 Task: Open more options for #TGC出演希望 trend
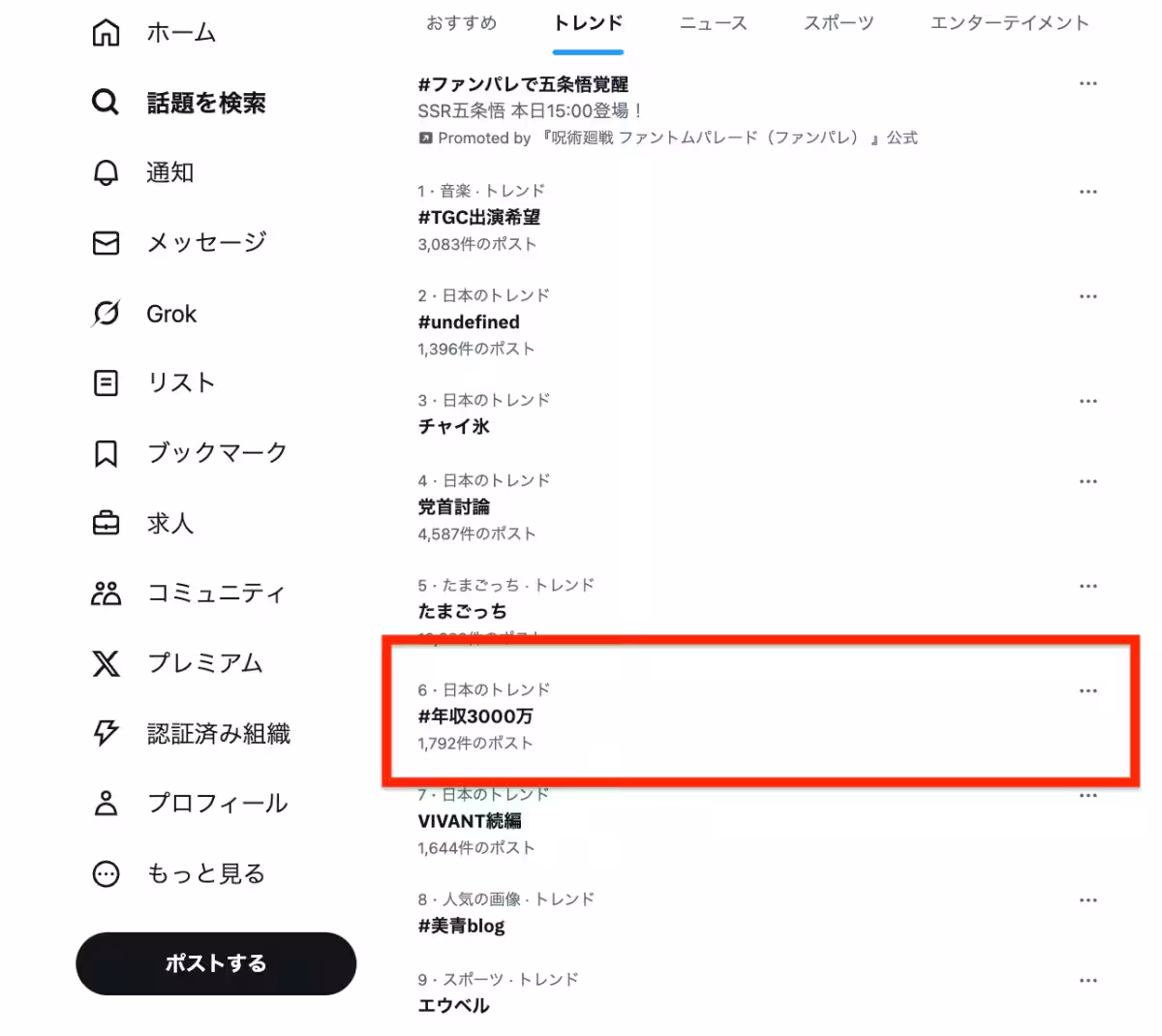tap(1087, 192)
